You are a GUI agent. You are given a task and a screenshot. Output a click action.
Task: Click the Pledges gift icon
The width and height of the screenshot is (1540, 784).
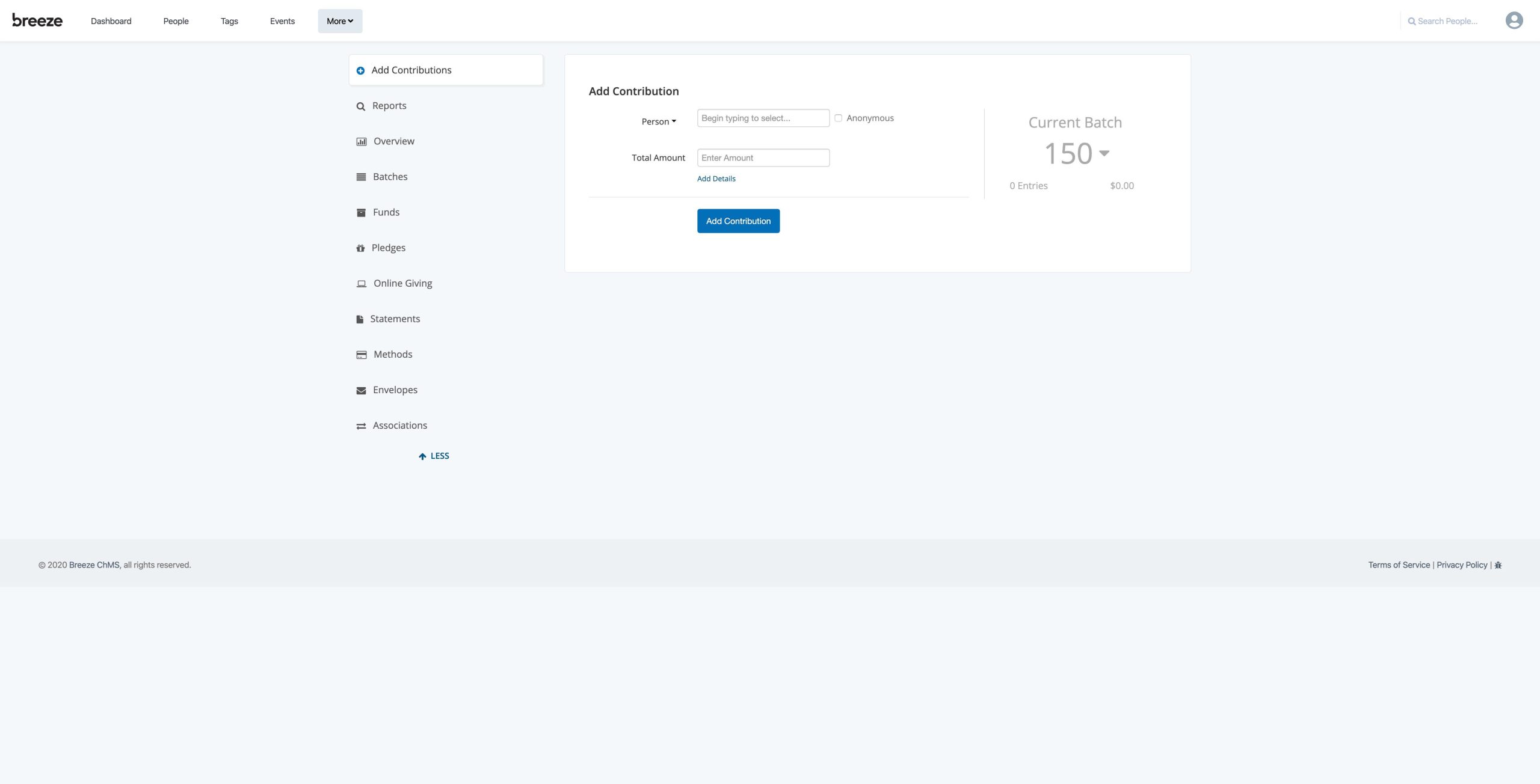click(x=360, y=248)
